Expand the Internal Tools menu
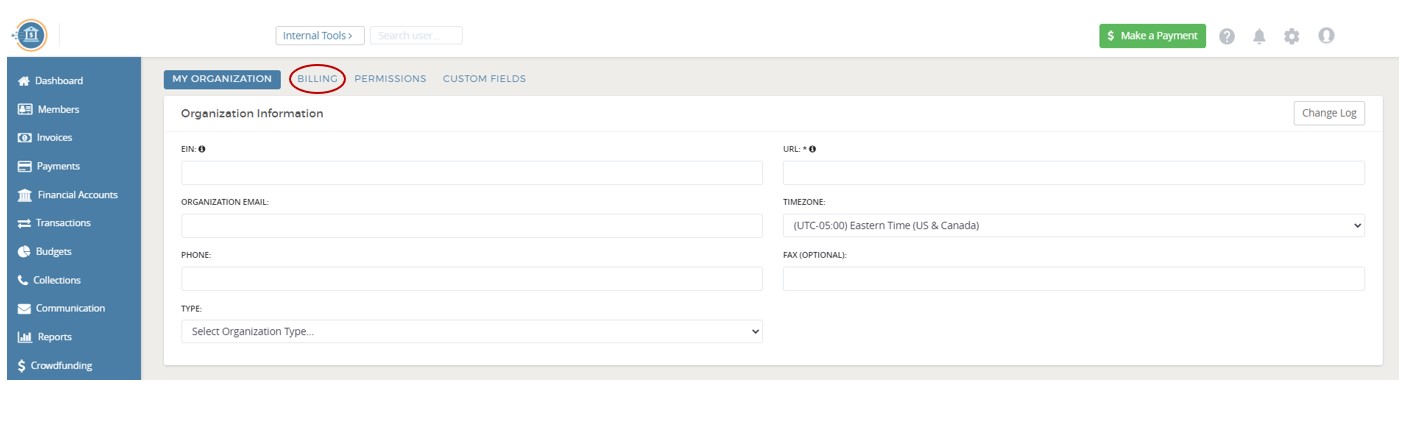Image resolution: width=1404 pixels, height=427 pixels. [x=320, y=36]
